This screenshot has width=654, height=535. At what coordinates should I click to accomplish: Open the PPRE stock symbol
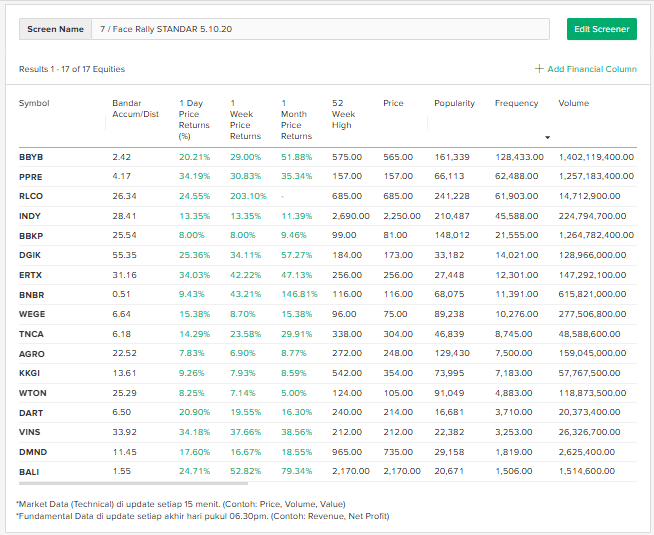point(31,177)
